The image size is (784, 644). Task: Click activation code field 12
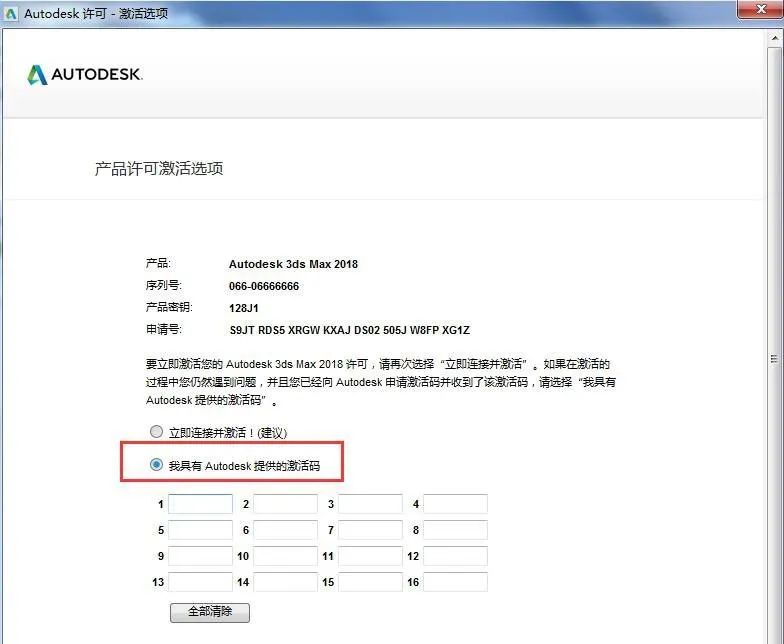456,556
